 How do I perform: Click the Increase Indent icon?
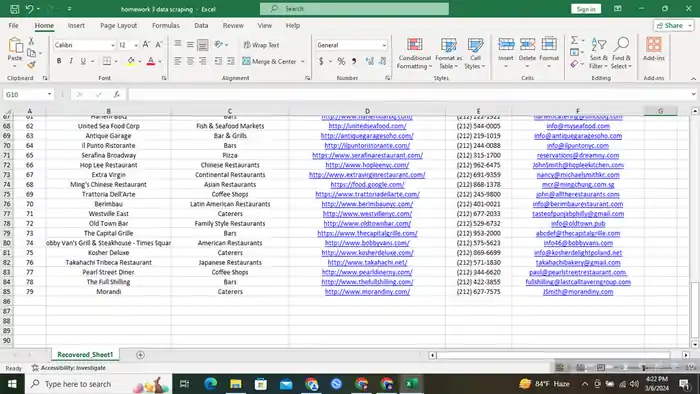[230, 61]
